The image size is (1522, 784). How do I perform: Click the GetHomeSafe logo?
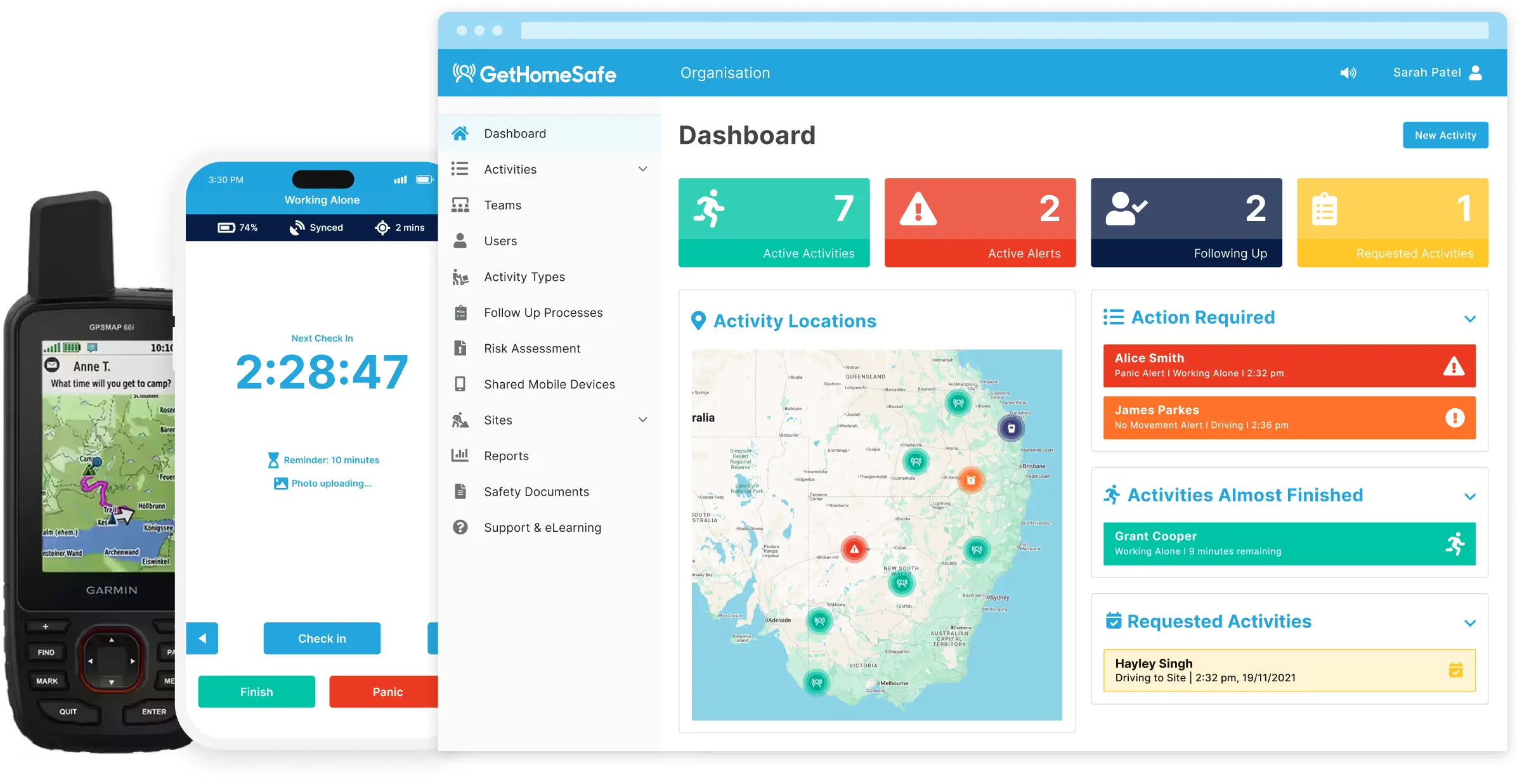[534, 74]
